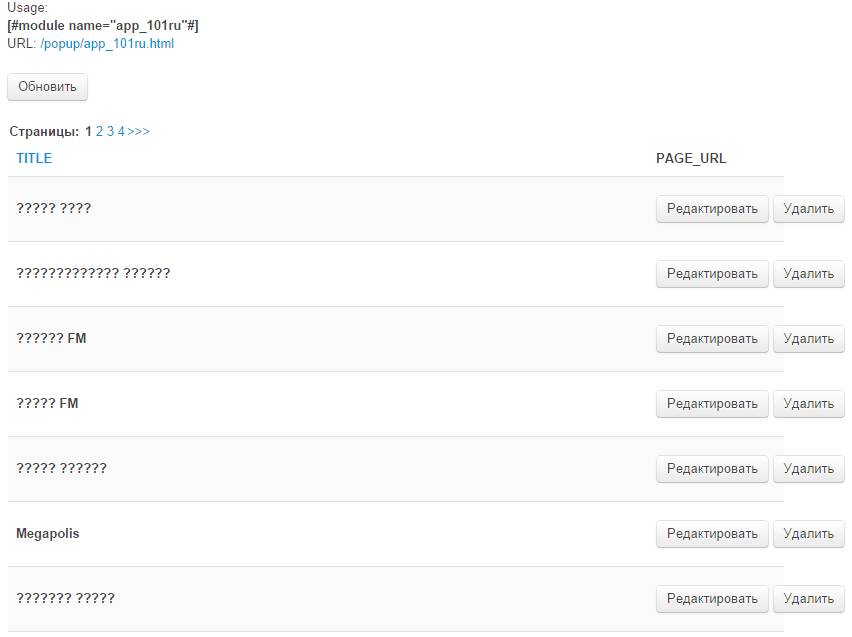Delete the Megapolis entry

pyautogui.click(x=808, y=534)
